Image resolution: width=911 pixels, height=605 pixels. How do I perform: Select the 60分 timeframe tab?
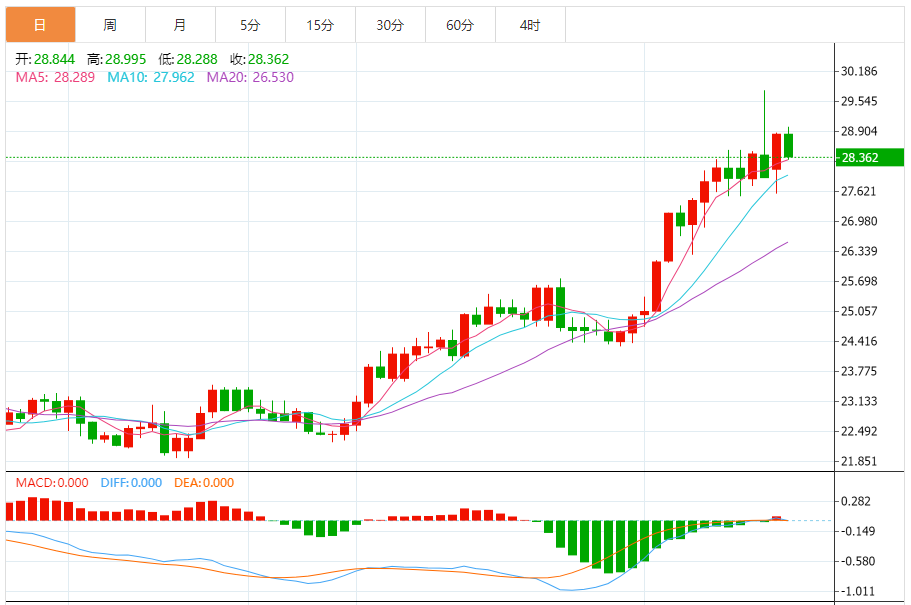tap(460, 25)
